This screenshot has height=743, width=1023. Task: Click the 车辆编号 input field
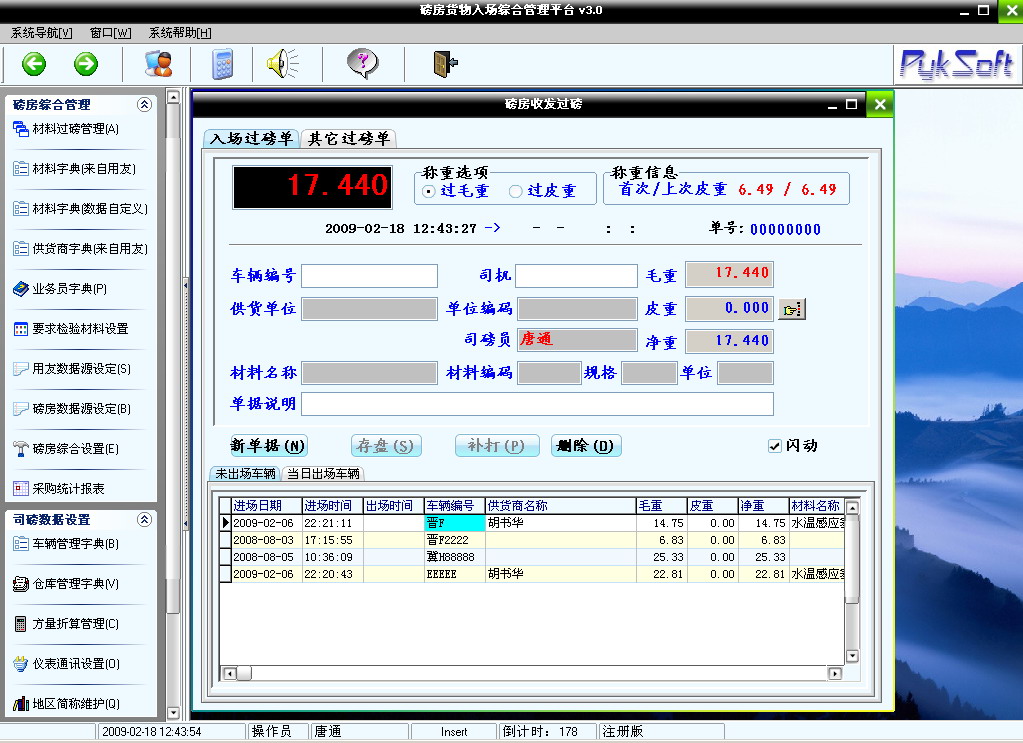pos(369,276)
